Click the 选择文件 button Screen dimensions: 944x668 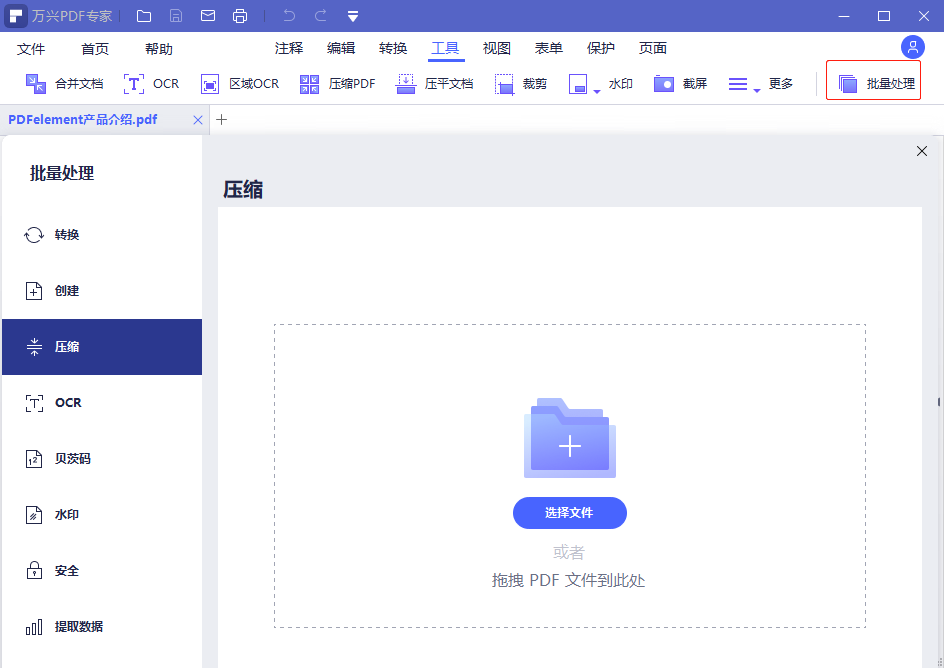click(569, 512)
